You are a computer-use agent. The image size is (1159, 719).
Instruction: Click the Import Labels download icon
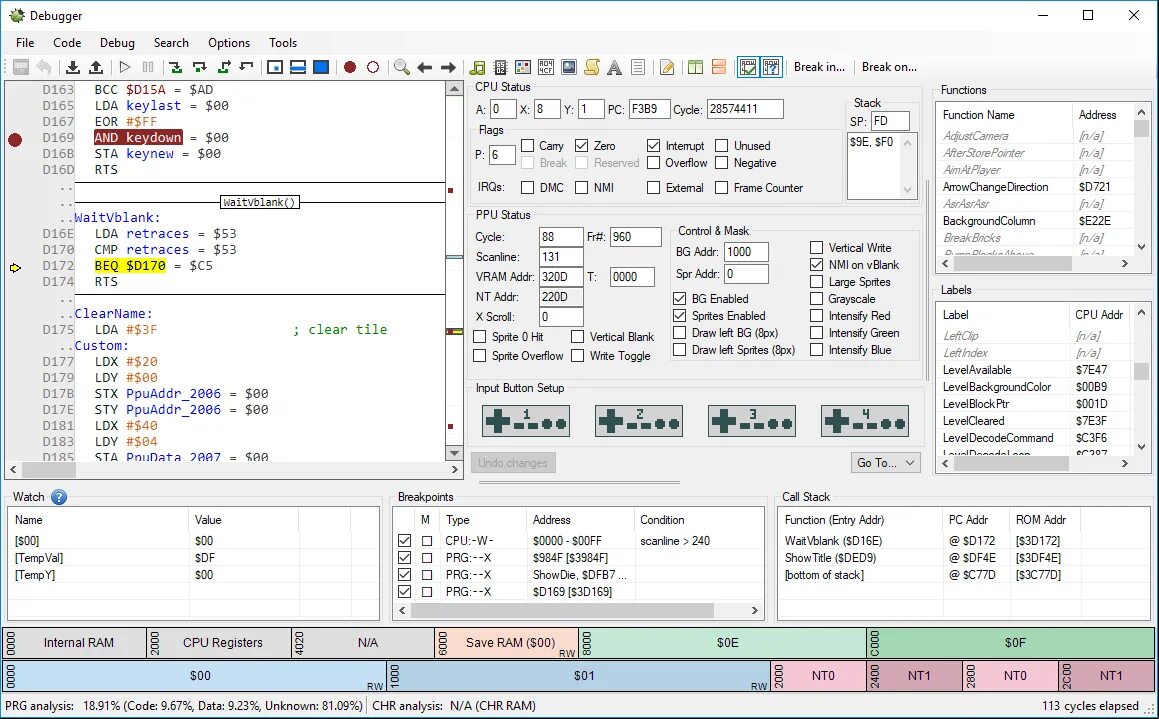click(72, 67)
